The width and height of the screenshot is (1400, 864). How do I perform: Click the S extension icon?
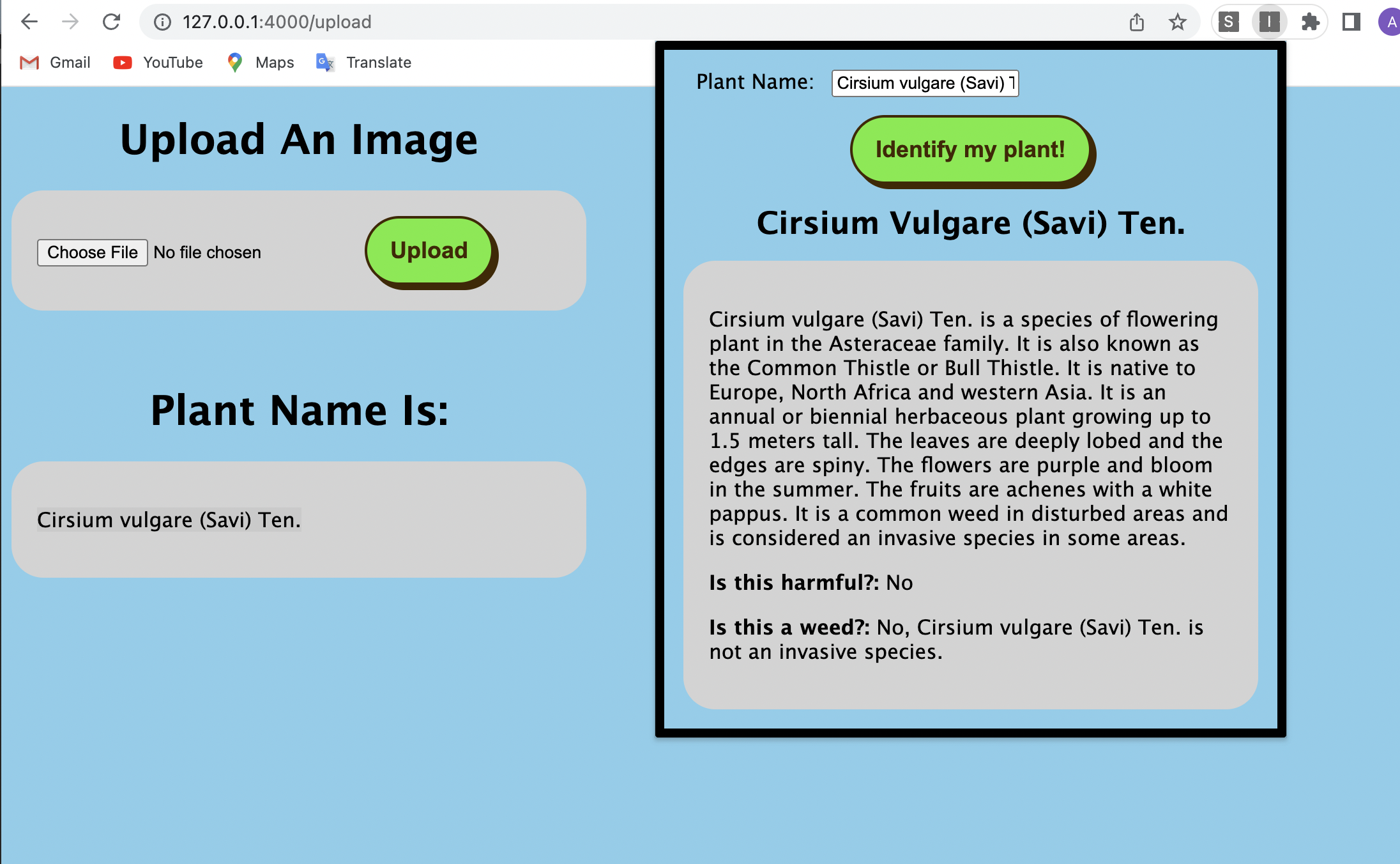pyautogui.click(x=1228, y=22)
